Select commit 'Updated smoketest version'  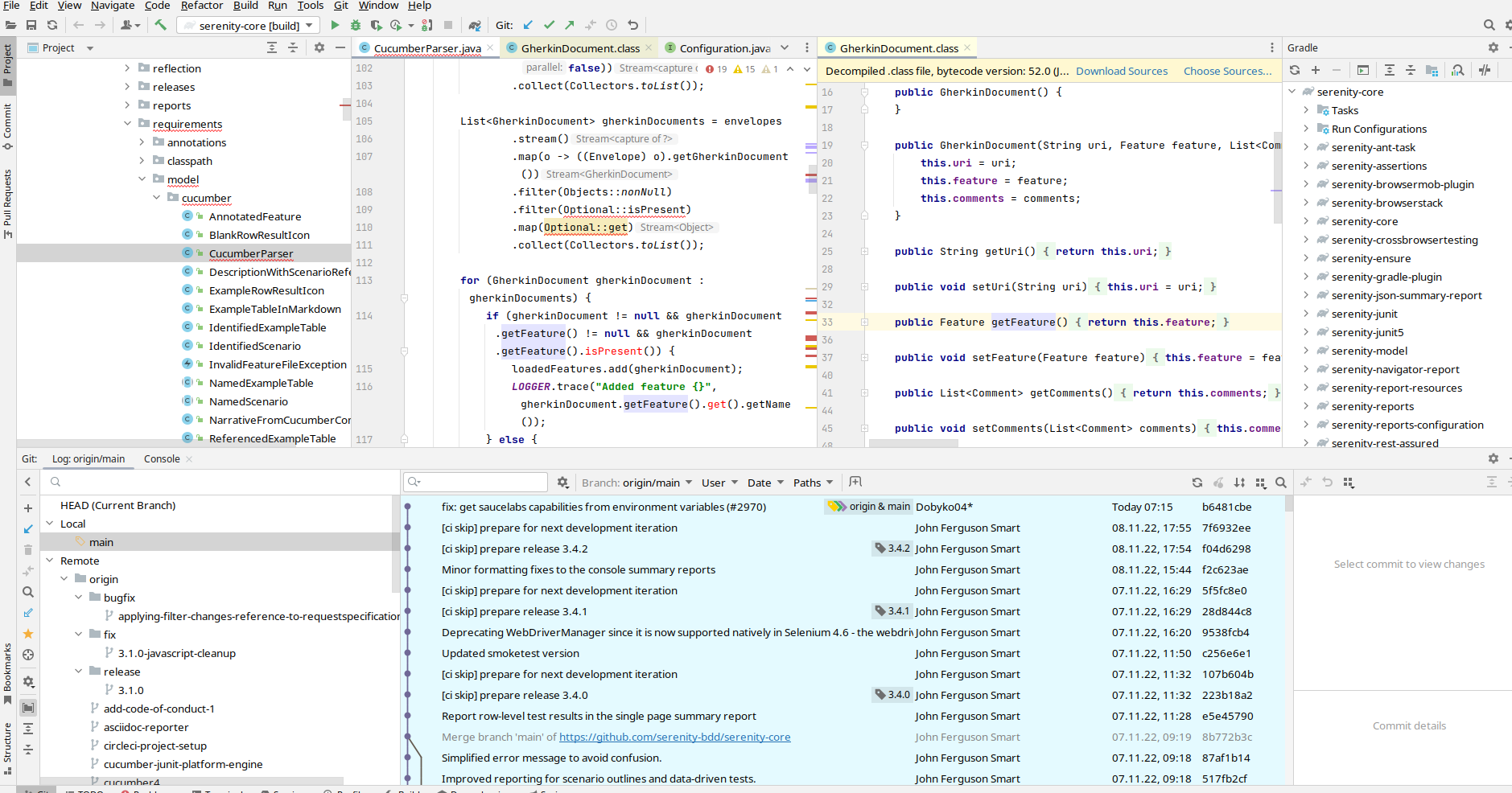[x=510, y=653]
